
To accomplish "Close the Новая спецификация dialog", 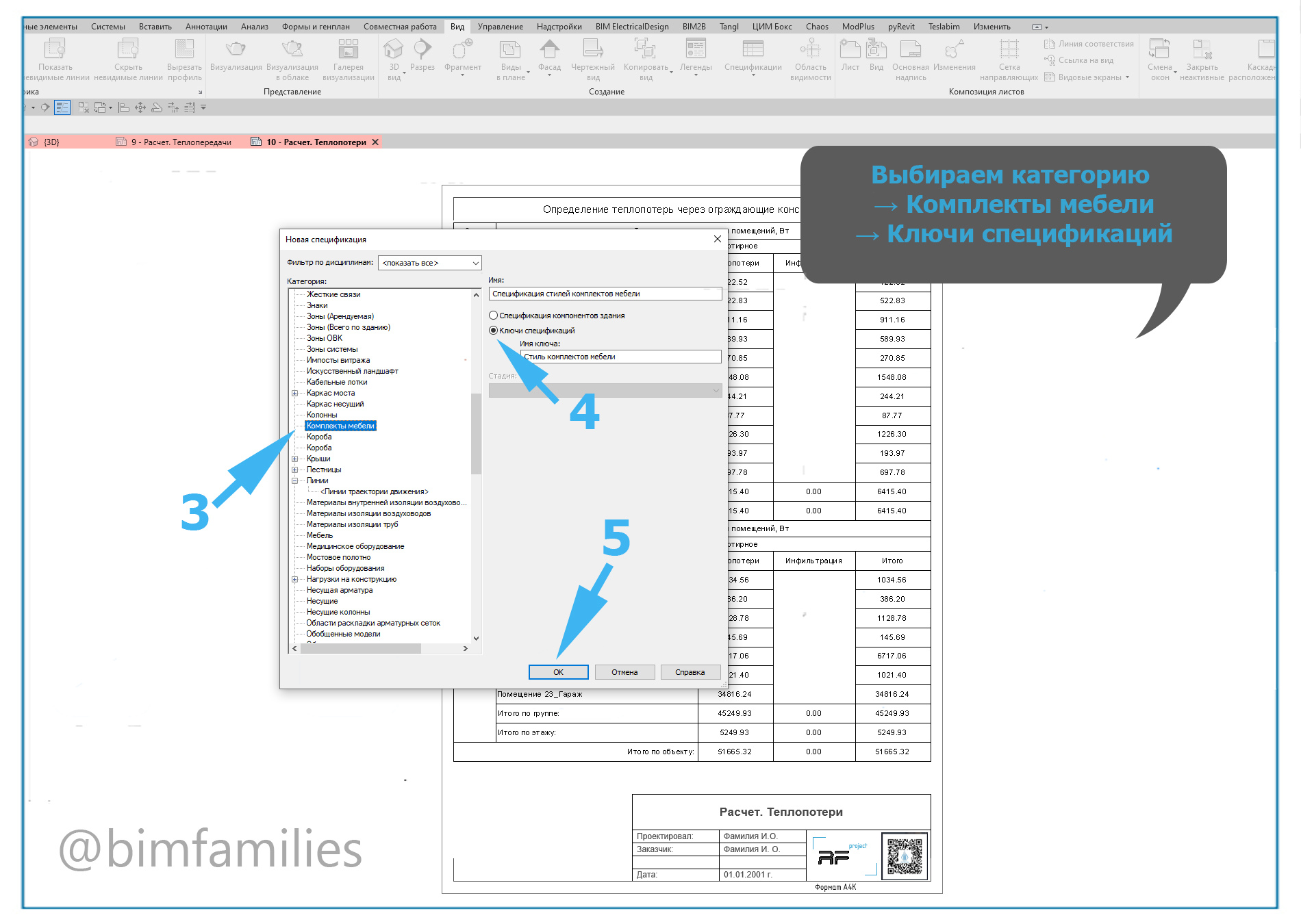I will (717, 239).
